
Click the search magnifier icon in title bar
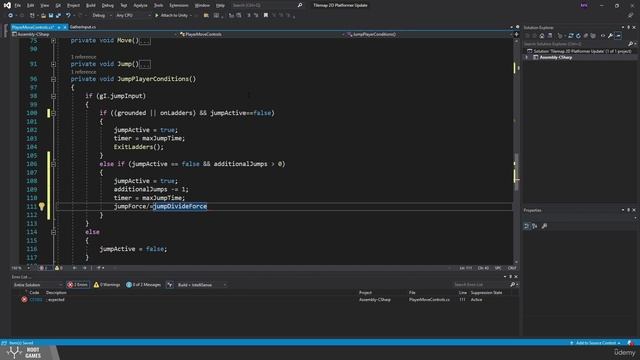tap(300, 5)
